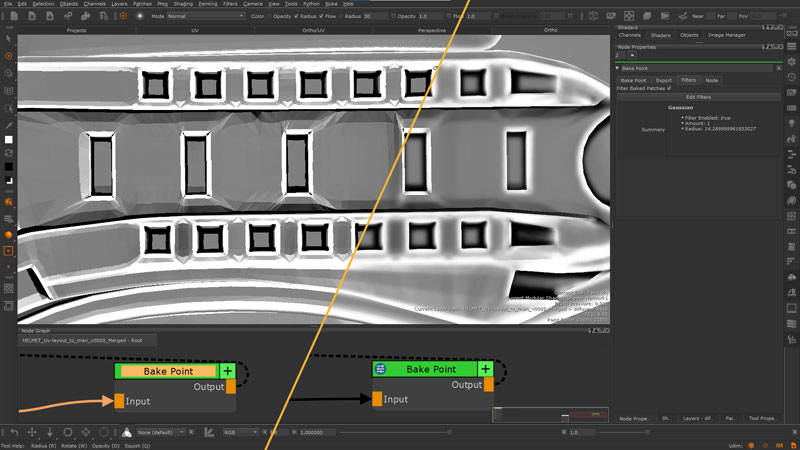The width and height of the screenshot is (800, 450).
Task: Click the right Bake Point node title
Action: click(431, 368)
